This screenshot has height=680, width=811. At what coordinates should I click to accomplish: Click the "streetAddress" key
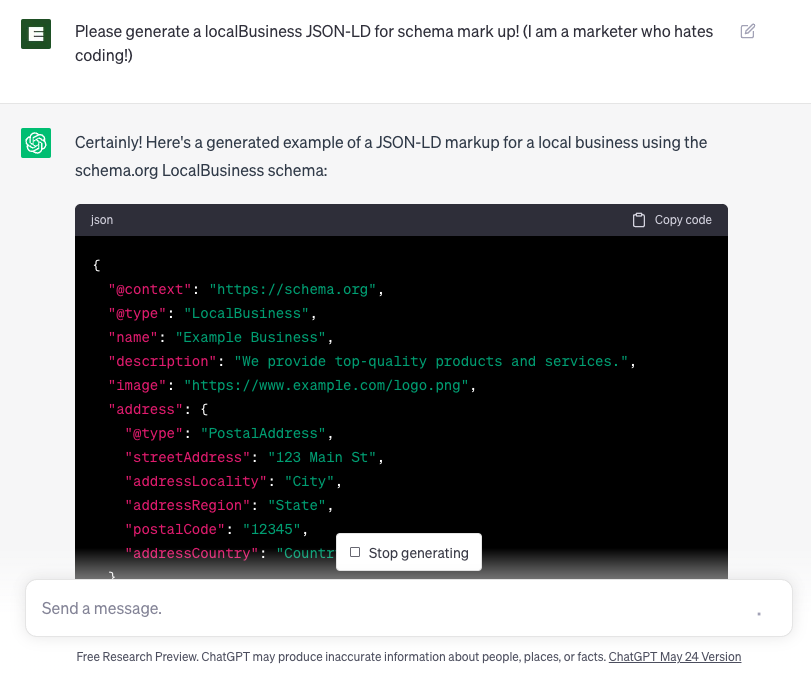188,458
